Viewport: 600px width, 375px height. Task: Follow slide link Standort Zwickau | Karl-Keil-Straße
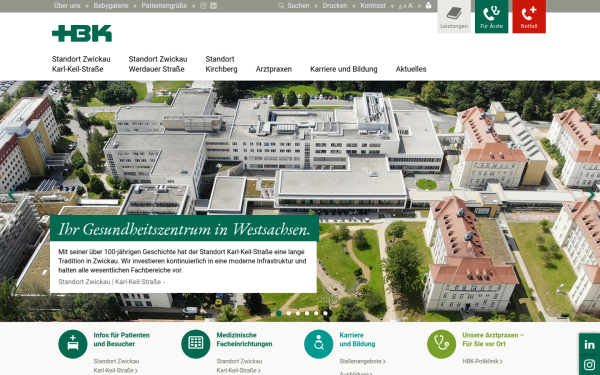111,282
